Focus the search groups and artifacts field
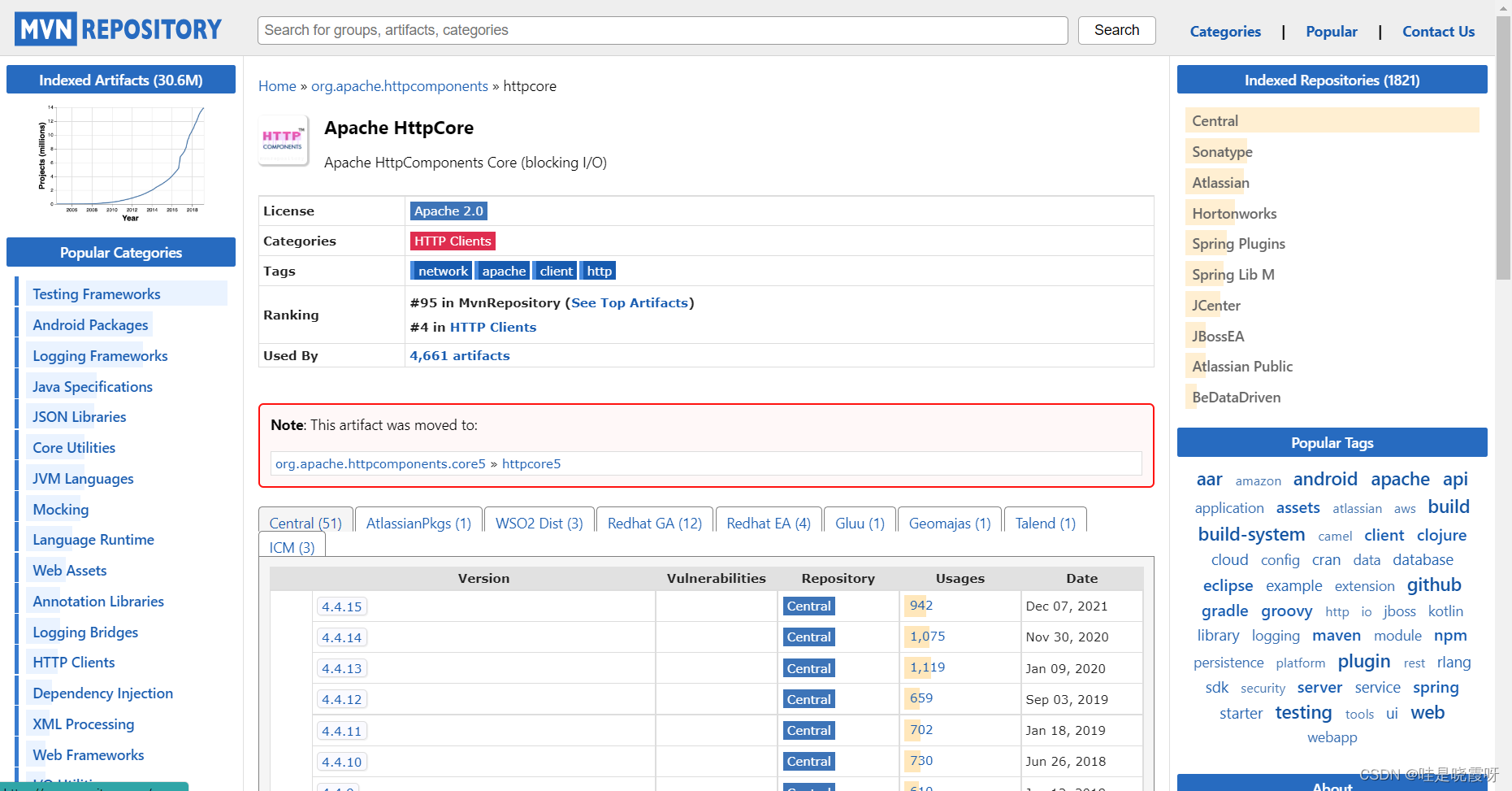The width and height of the screenshot is (1512, 791). click(x=662, y=30)
